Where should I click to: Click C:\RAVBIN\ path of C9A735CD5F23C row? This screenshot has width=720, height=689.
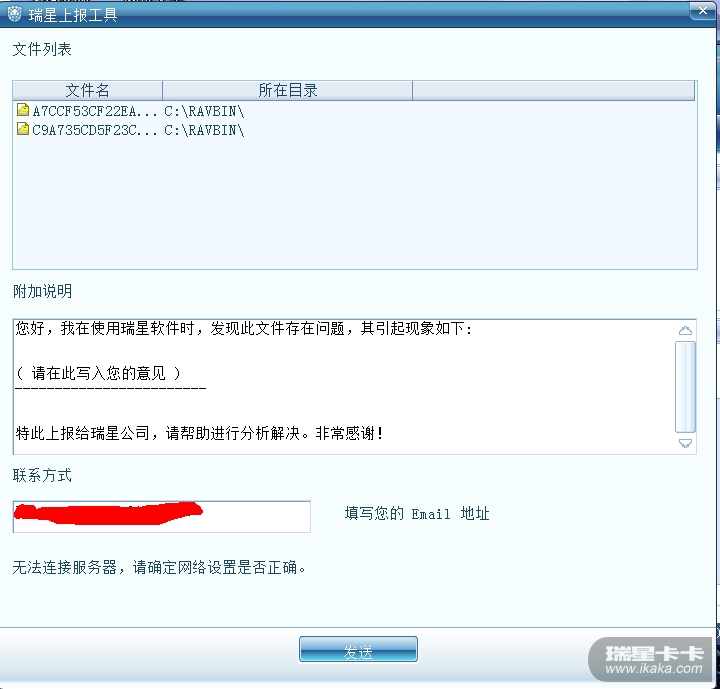tap(204, 130)
